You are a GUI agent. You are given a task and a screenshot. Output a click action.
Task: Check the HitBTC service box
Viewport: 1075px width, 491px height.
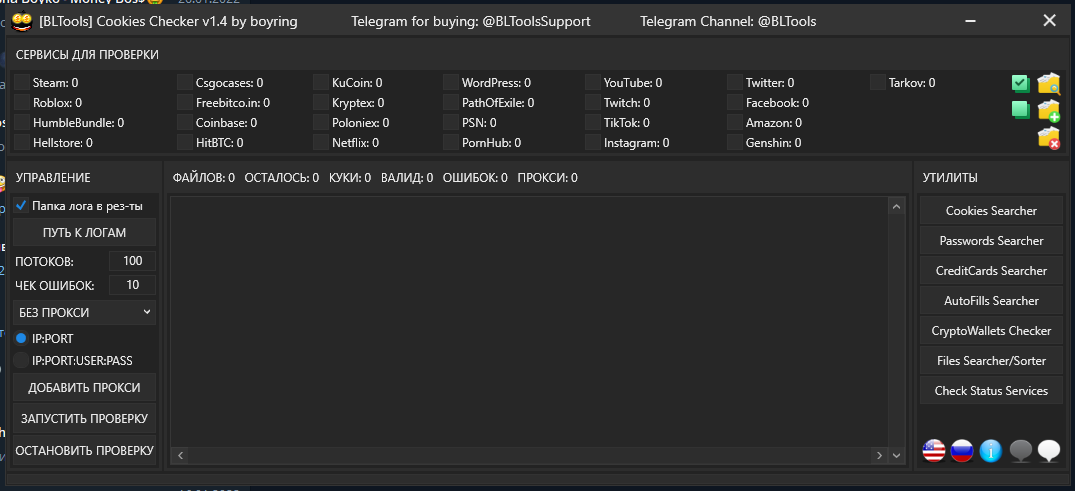(184, 143)
